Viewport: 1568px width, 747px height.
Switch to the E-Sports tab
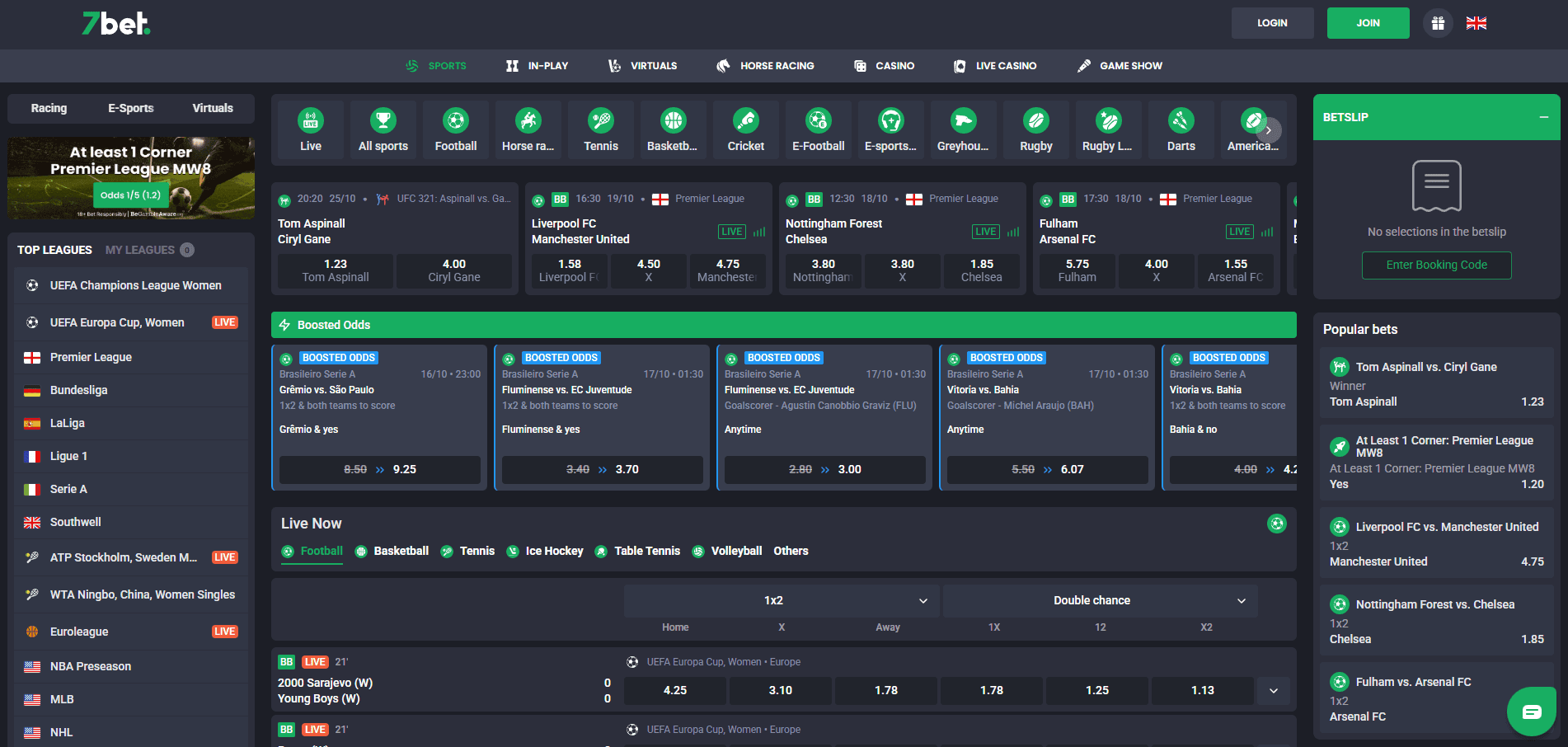tap(131, 108)
